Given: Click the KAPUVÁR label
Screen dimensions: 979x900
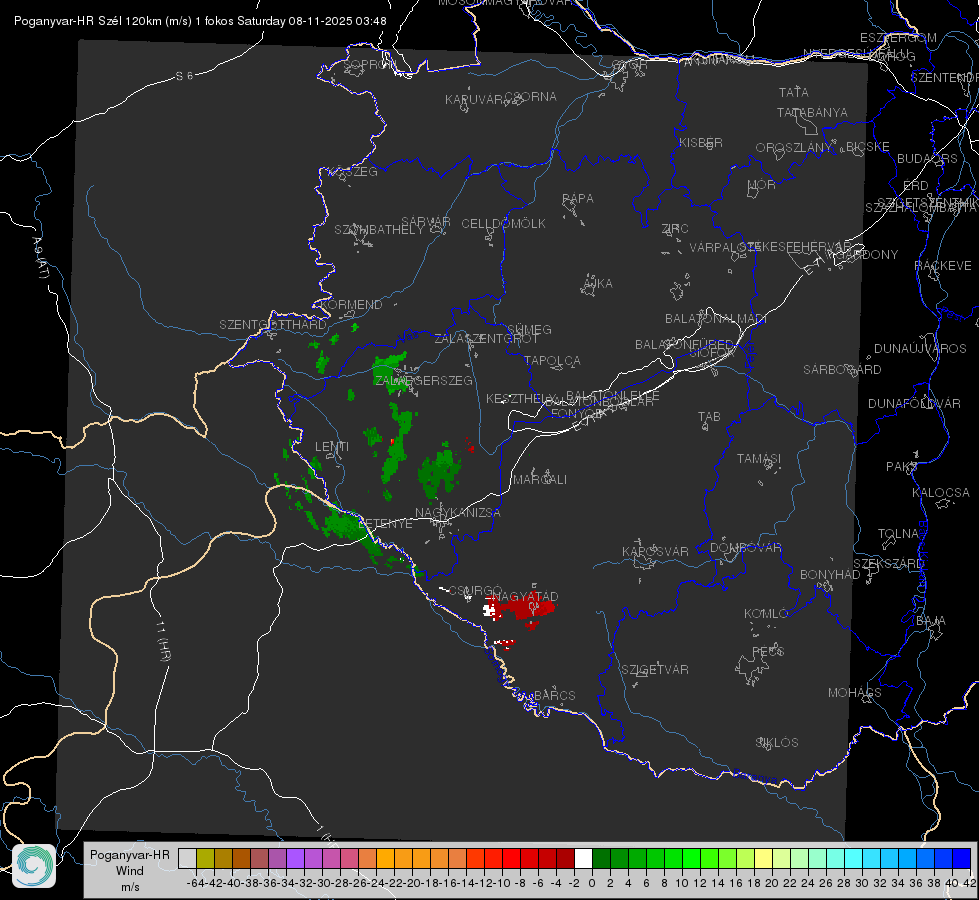Looking at the screenshot, I should 474,99.
